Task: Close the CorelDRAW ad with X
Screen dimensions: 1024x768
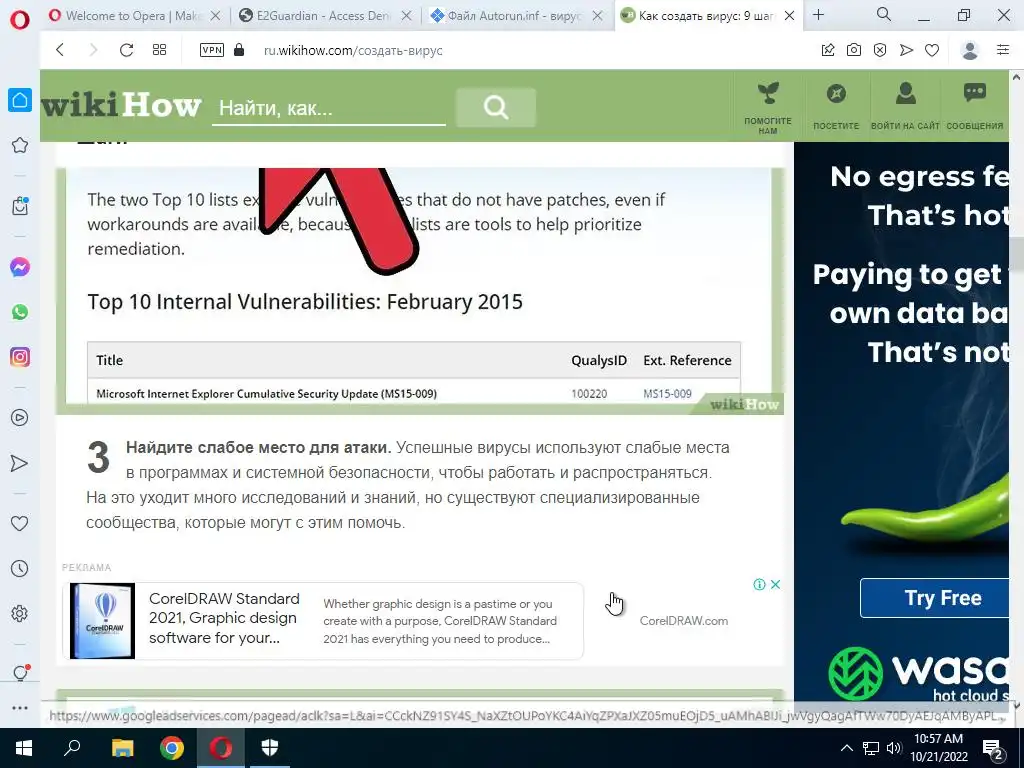Action: pyautogui.click(x=775, y=584)
